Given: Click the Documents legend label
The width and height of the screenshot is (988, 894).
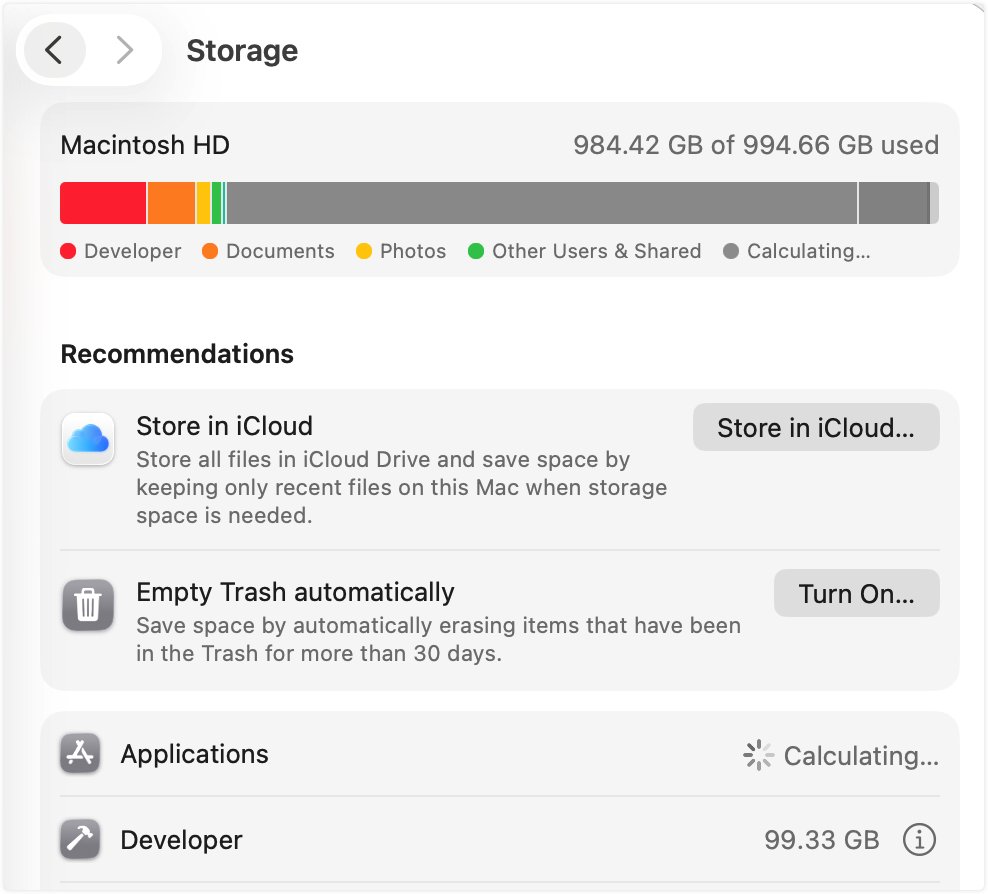Looking at the screenshot, I should point(280,251).
